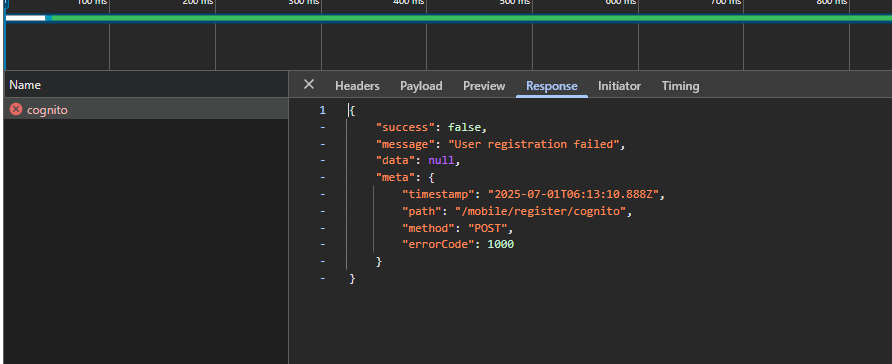Click the errorCode value 1000
Image resolution: width=892 pixels, height=364 pixels.
tap(501, 245)
